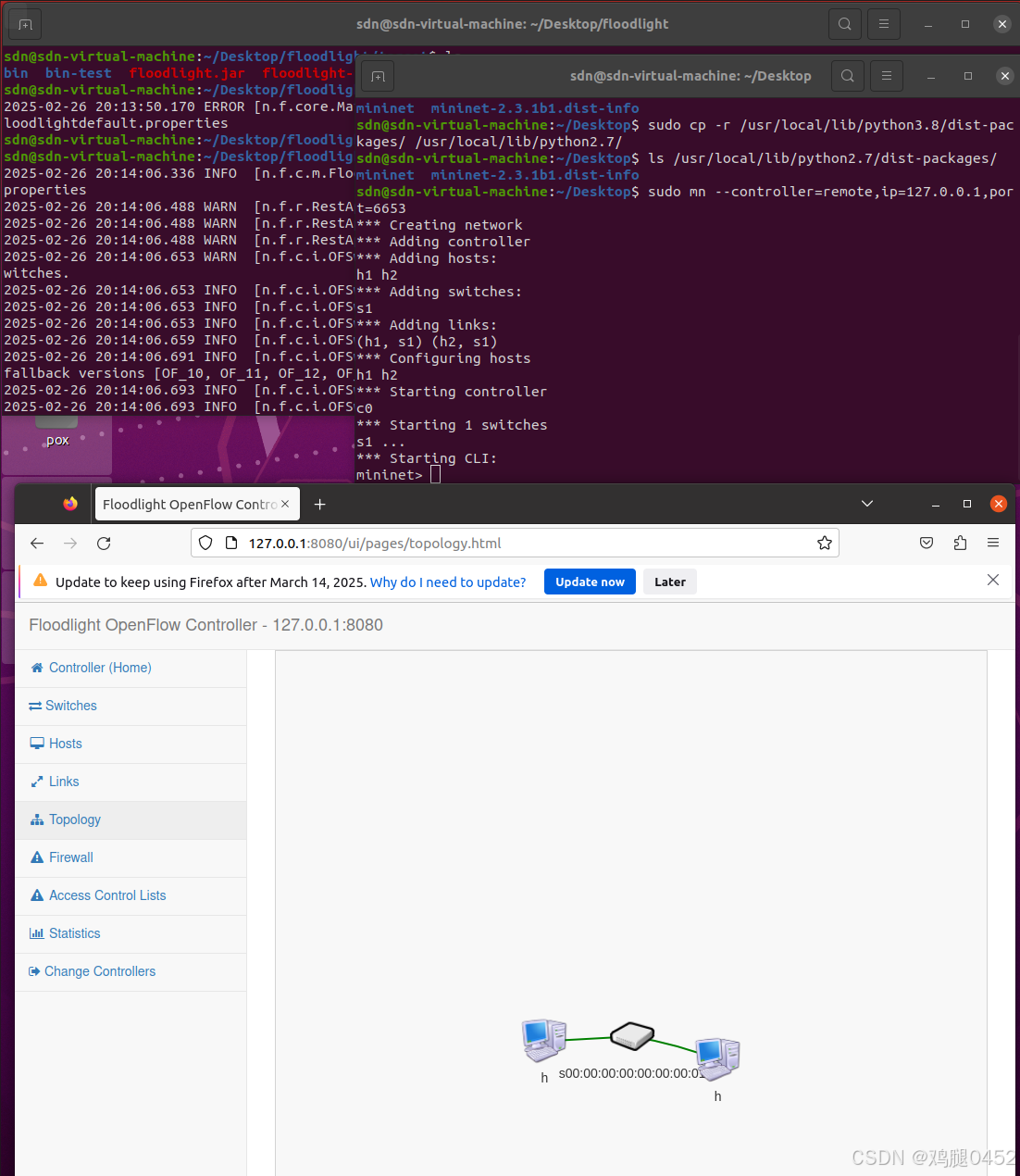Click search icon in Desktop terminal title bar
The height and width of the screenshot is (1176, 1020).
pyautogui.click(x=847, y=76)
